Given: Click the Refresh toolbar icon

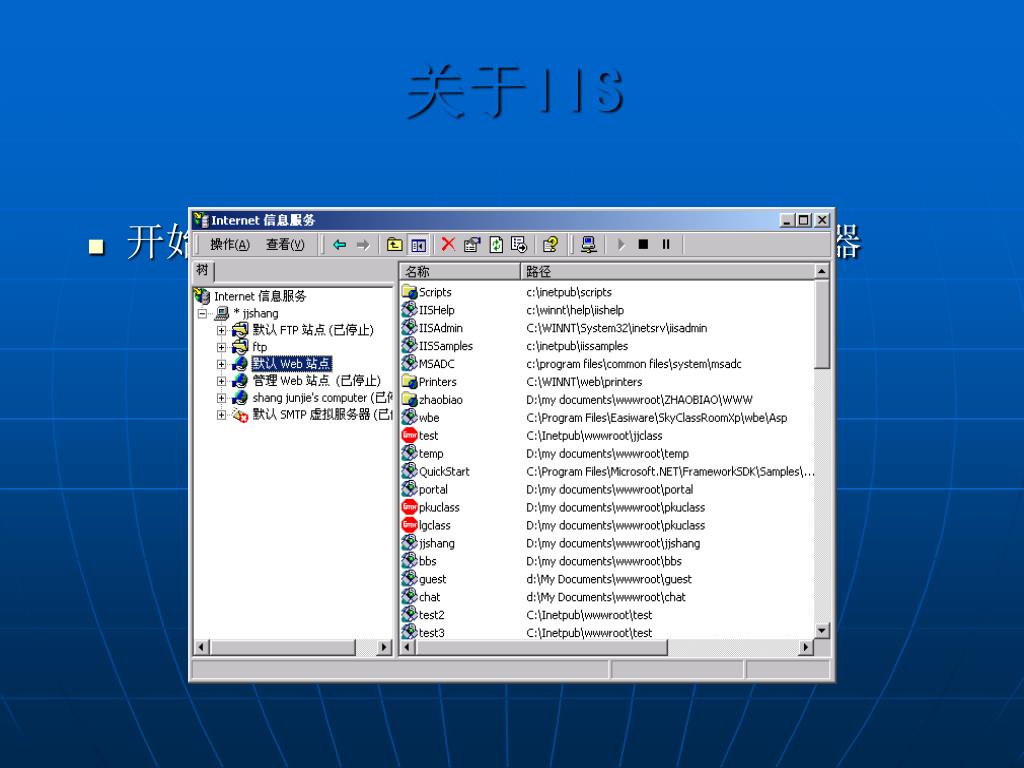Looking at the screenshot, I should click(496, 245).
